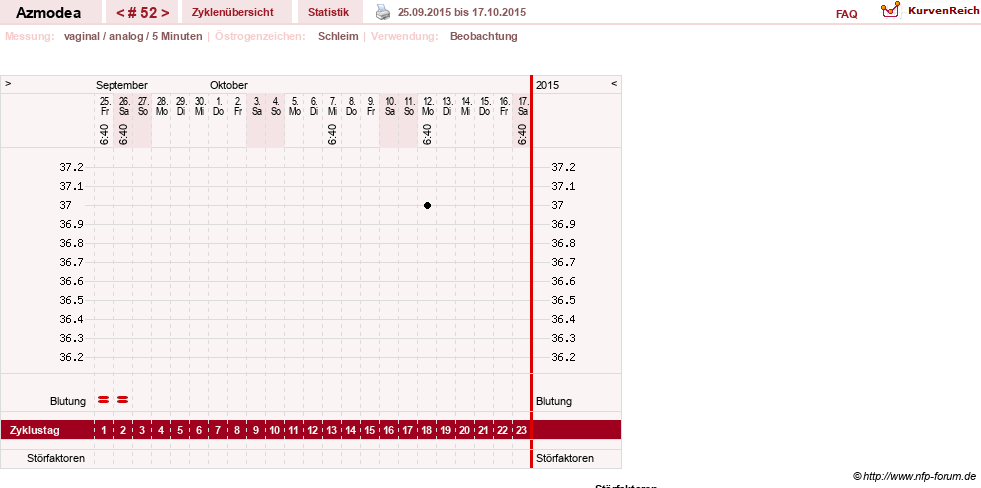Select cycle day 10 cell
Image resolution: width=981 pixels, height=488 pixels.
(x=275, y=430)
